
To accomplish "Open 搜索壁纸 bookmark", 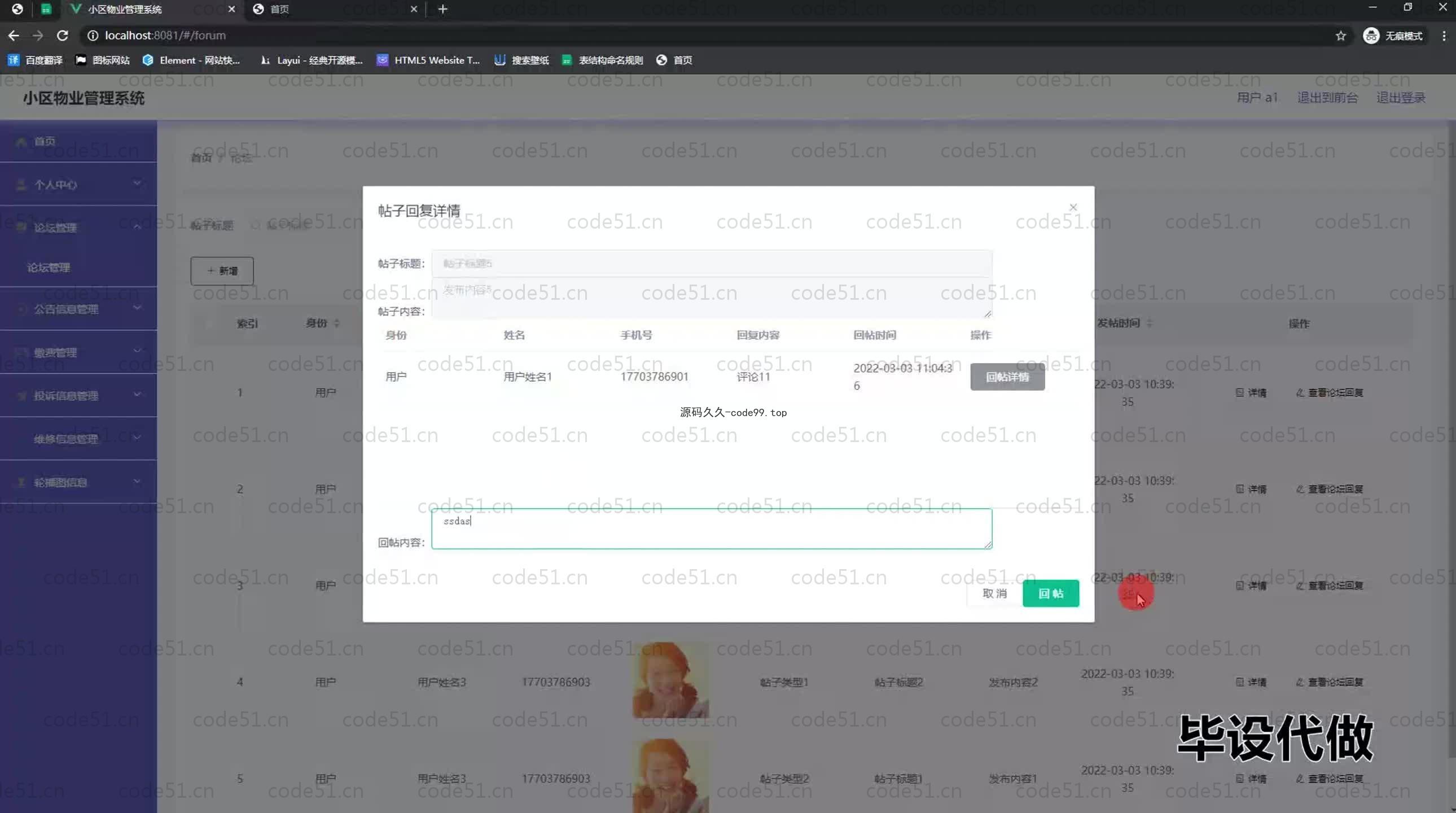I will (x=521, y=60).
